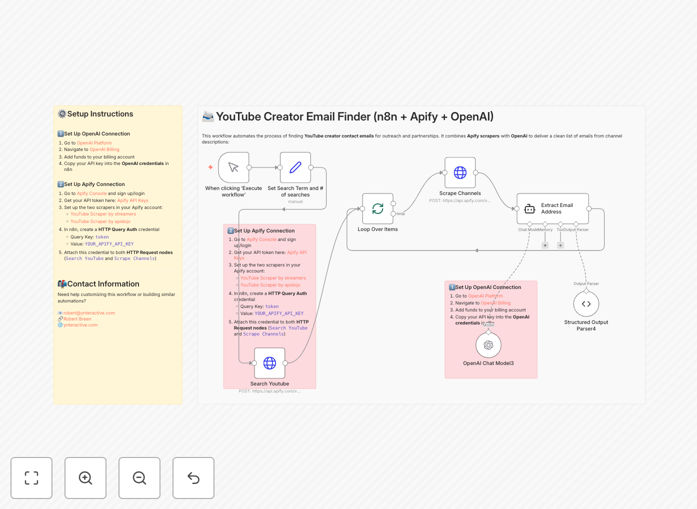Open YouTube Scraper by apidojo in pink note
Screen dimensions: 697x509
tap(270, 285)
